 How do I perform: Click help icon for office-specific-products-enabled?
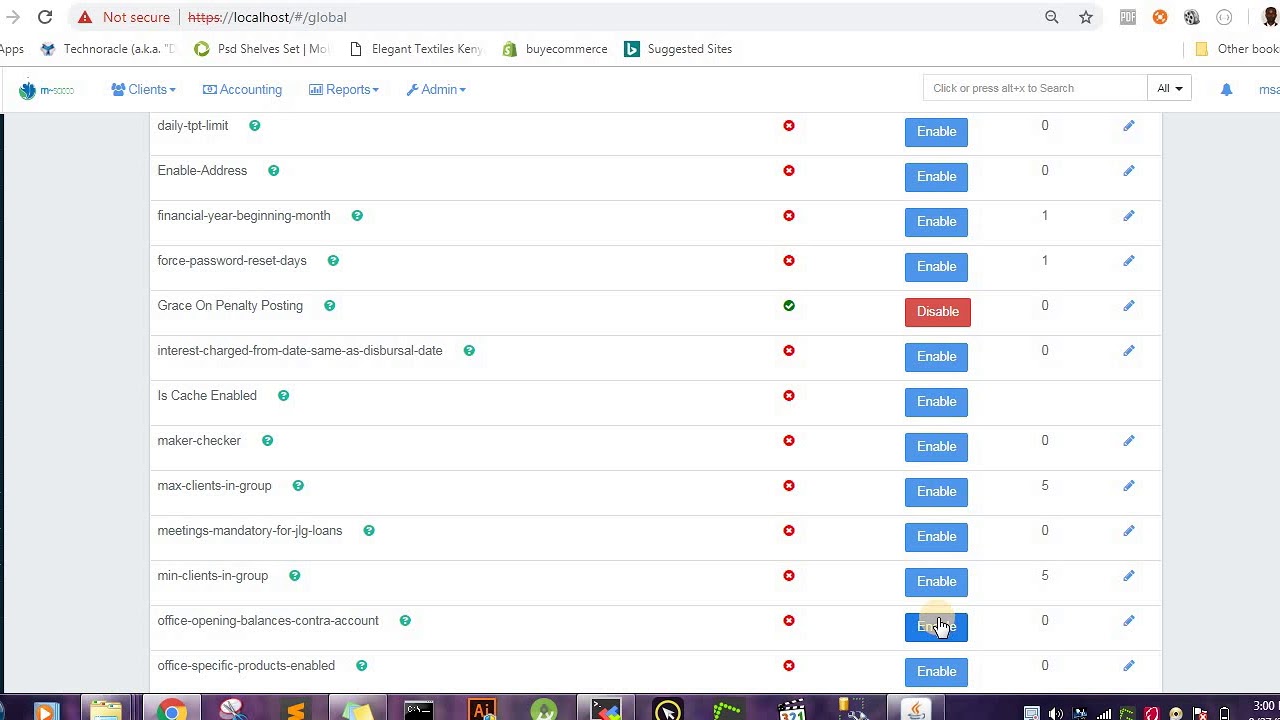pos(361,666)
